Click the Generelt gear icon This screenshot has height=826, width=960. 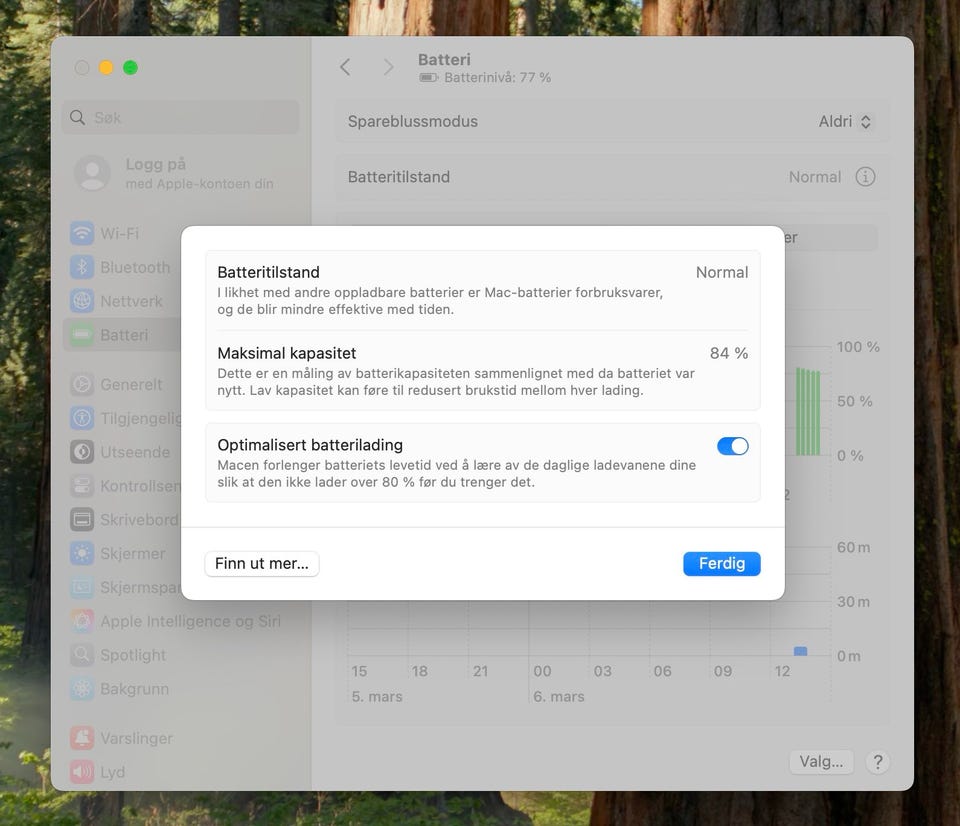pyautogui.click(x=82, y=384)
